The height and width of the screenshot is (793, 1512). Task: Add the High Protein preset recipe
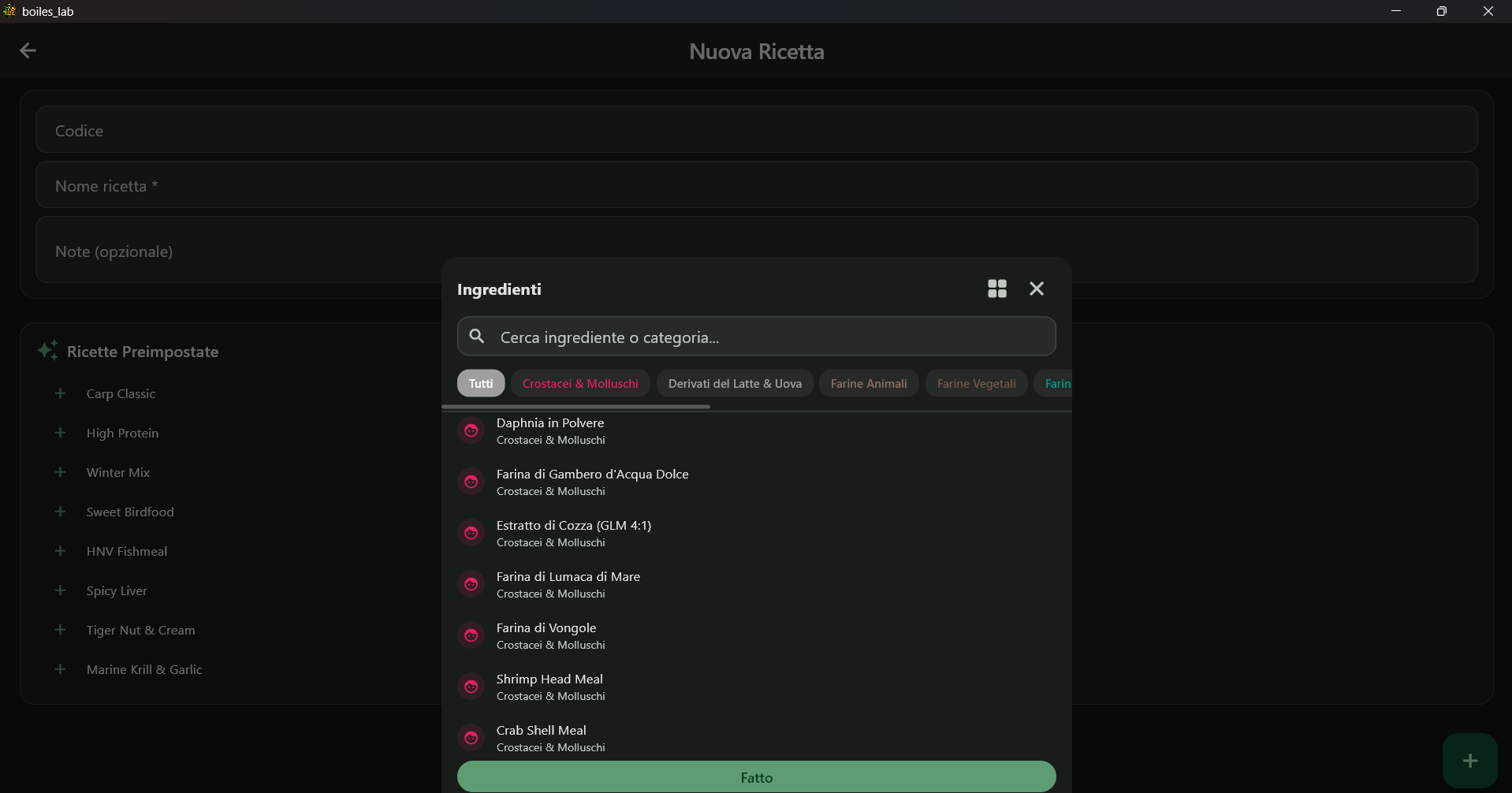click(x=60, y=433)
